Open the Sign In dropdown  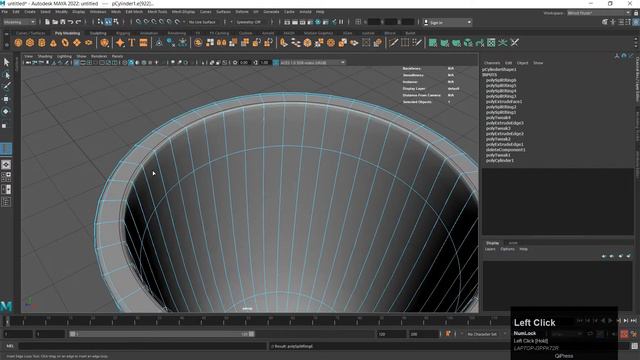[448, 22]
